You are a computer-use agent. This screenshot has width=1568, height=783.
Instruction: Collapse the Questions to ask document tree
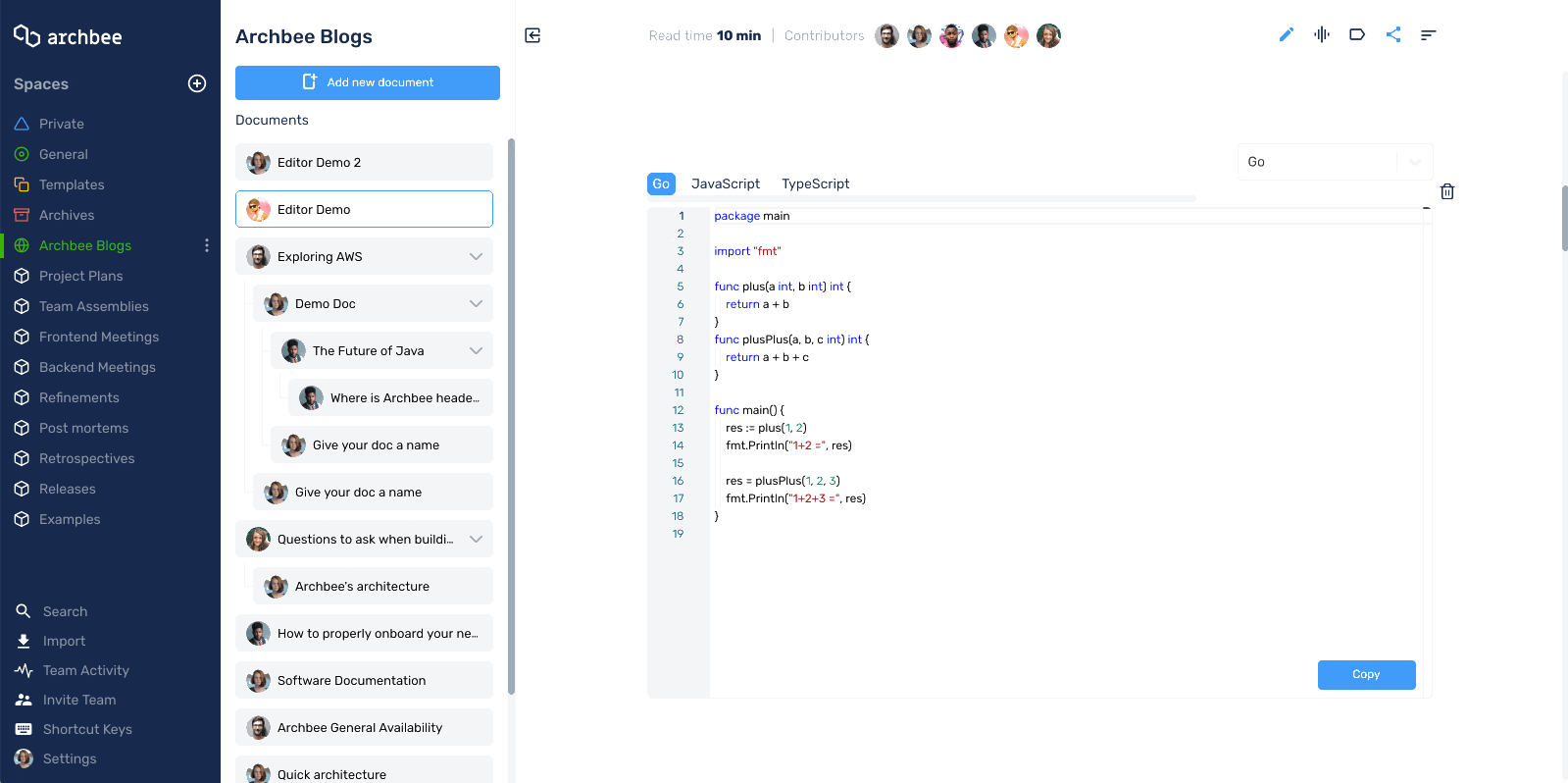pos(476,539)
